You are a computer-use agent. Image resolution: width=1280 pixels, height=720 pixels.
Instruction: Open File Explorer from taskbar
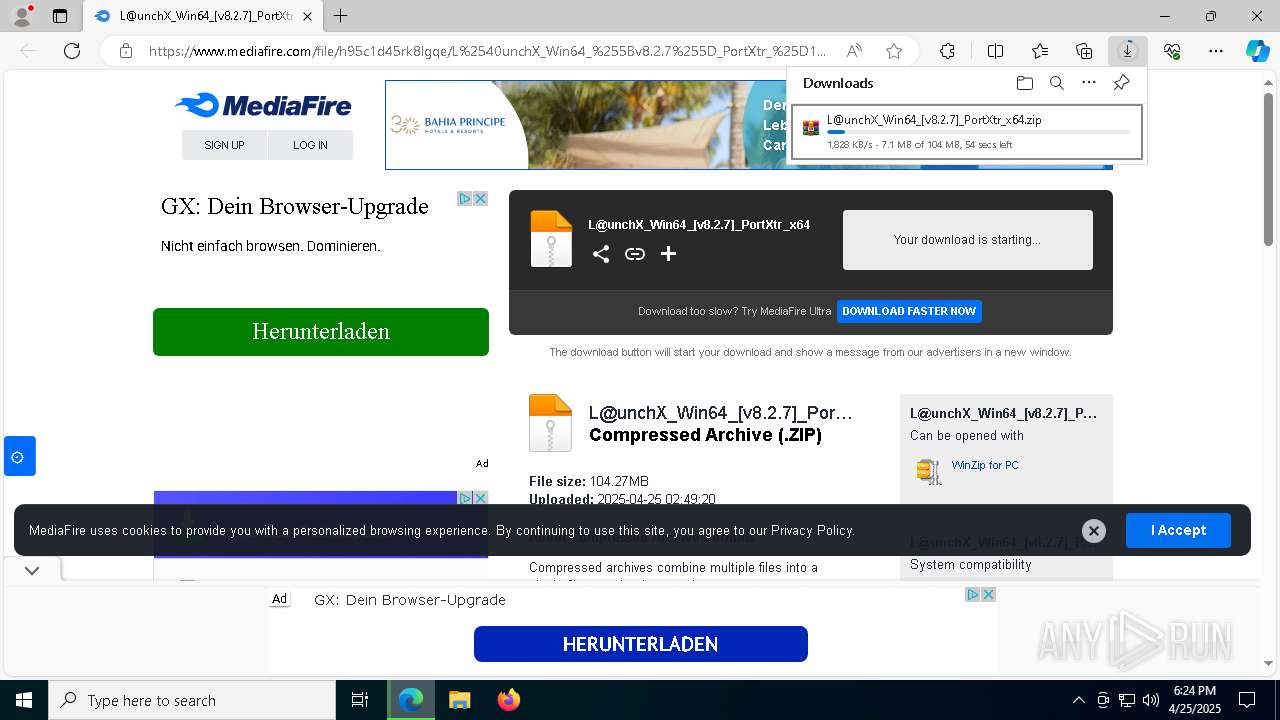459,700
